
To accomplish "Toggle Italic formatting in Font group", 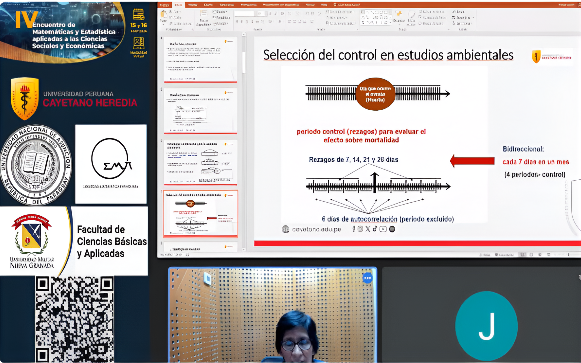I will [x=242, y=21].
